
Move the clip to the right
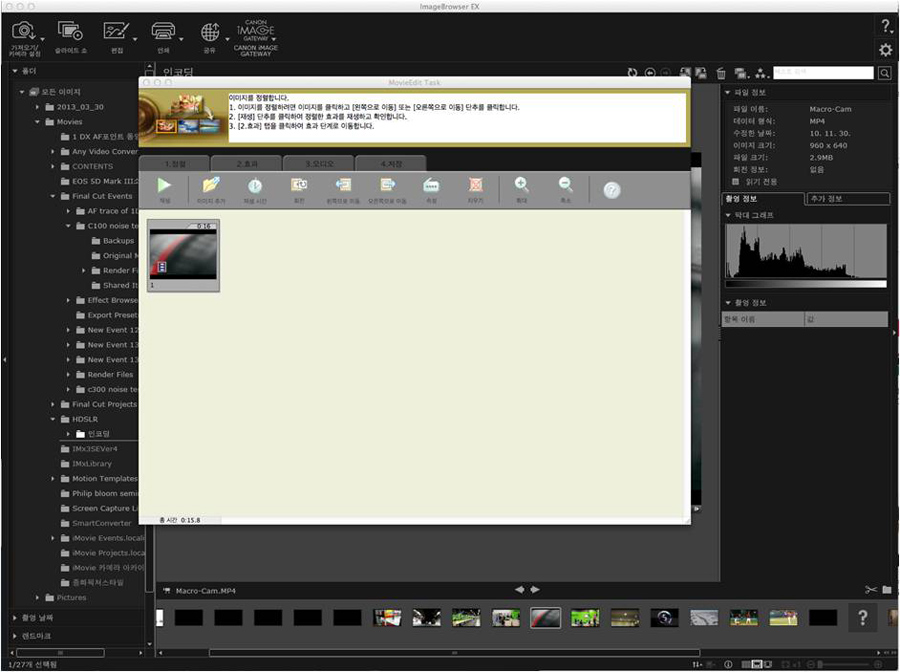pos(387,190)
